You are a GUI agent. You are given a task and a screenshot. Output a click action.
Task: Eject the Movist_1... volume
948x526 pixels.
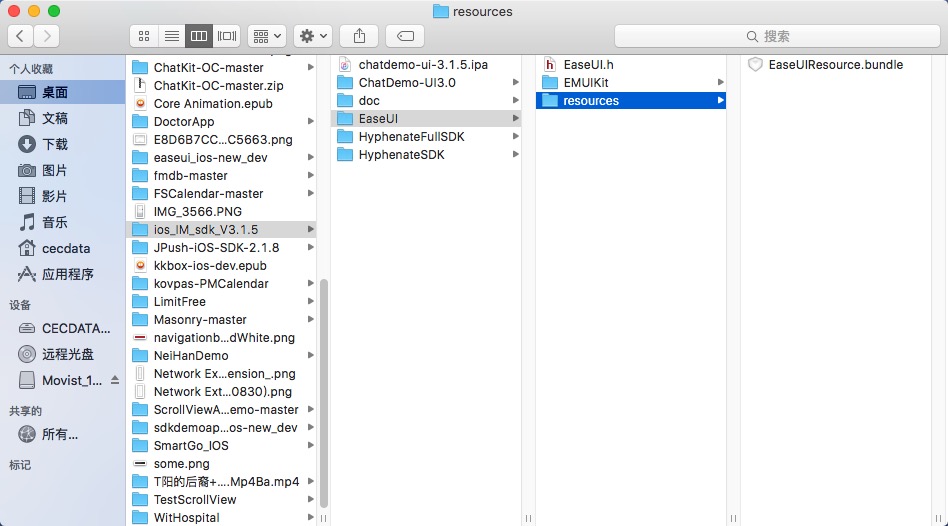pyautogui.click(x=115, y=380)
